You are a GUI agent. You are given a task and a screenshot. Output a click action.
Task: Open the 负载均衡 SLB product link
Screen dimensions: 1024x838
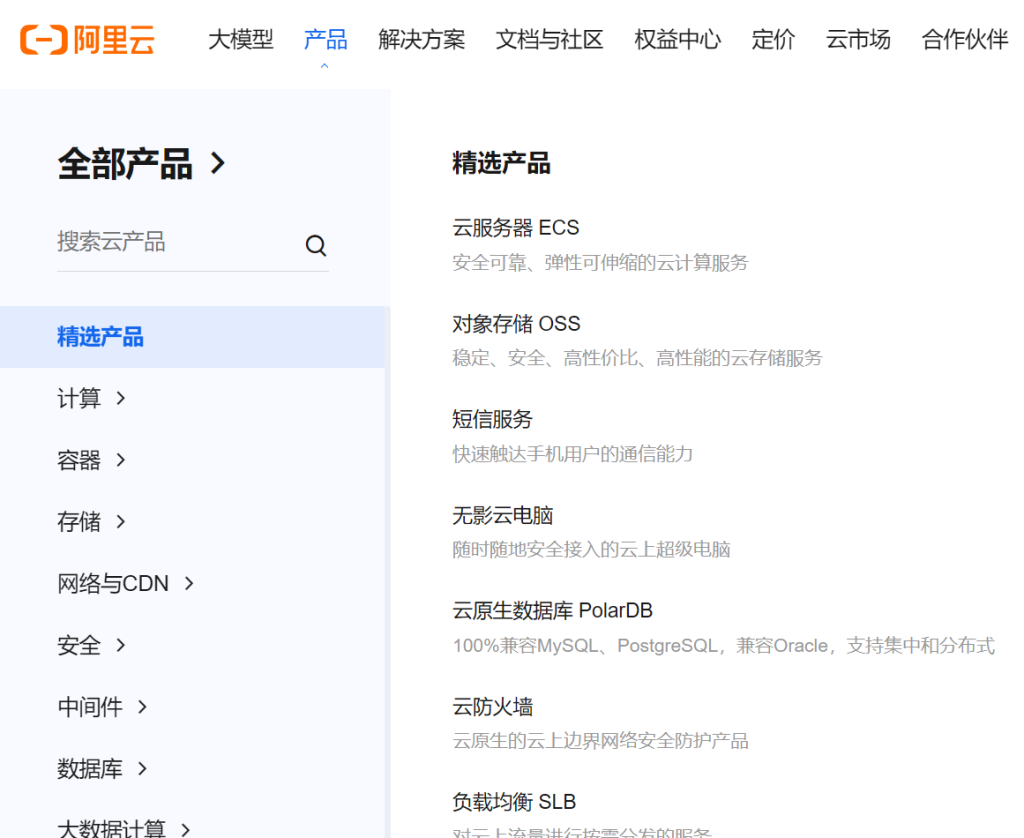[514, 802]
